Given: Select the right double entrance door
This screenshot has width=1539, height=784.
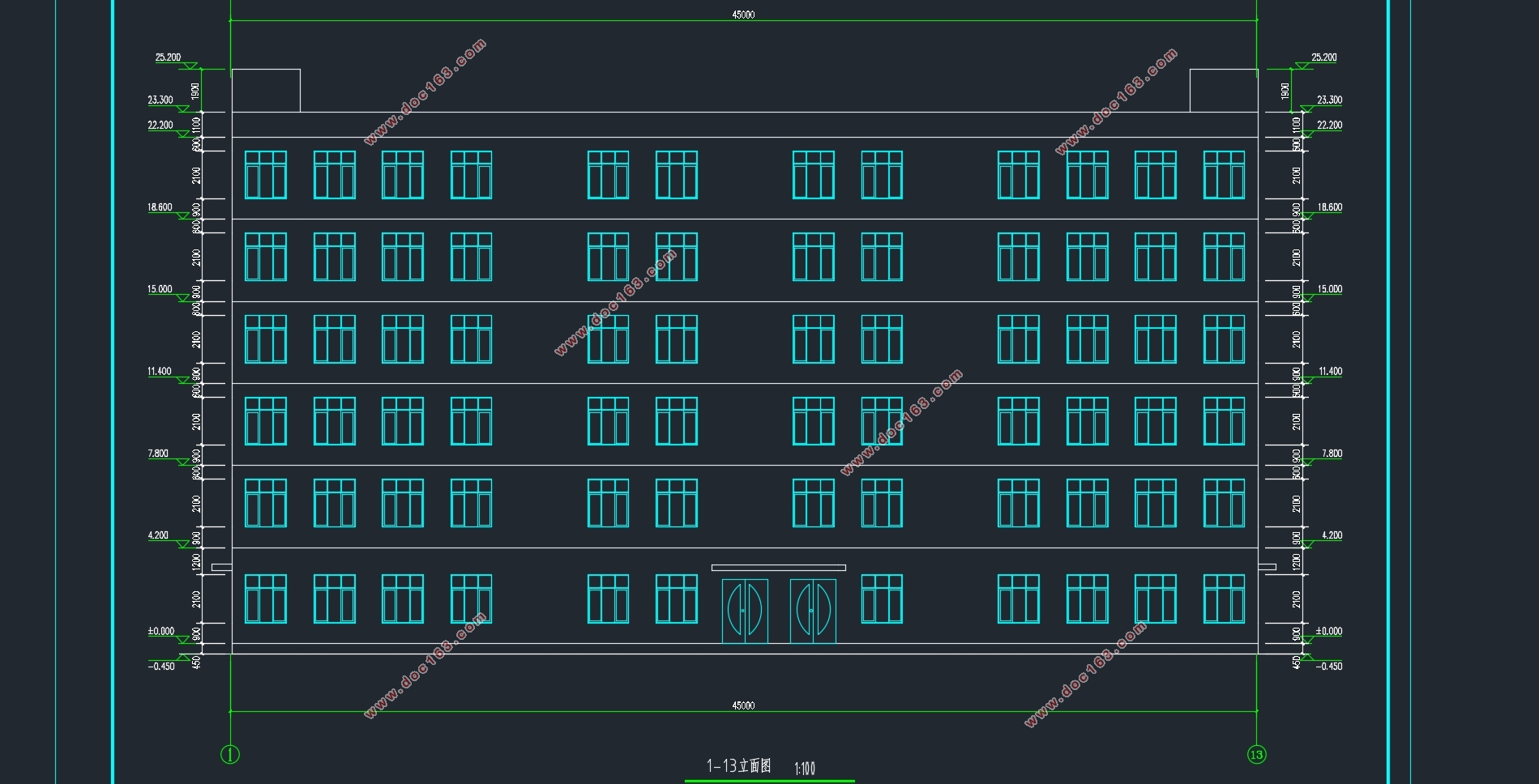Looking at the screenshot, I should click(813, 611).
